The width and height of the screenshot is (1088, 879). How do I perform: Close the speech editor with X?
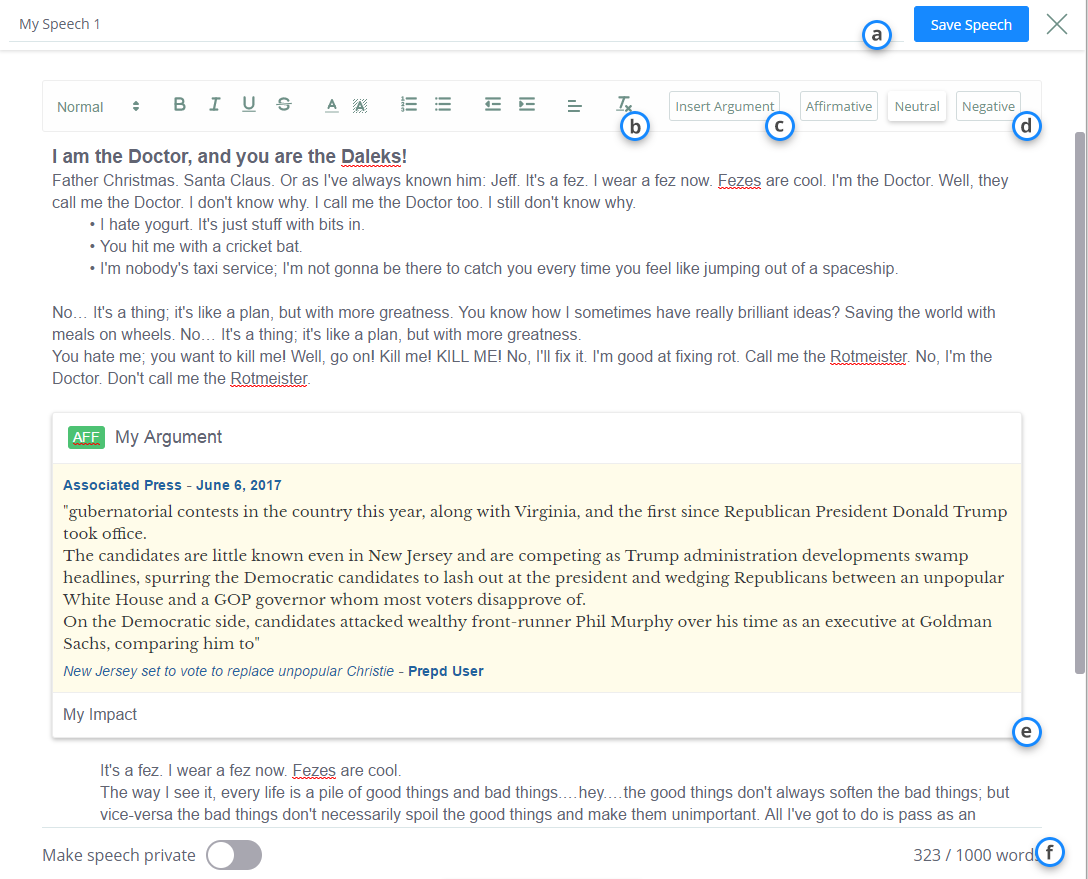pos(1057,24)
